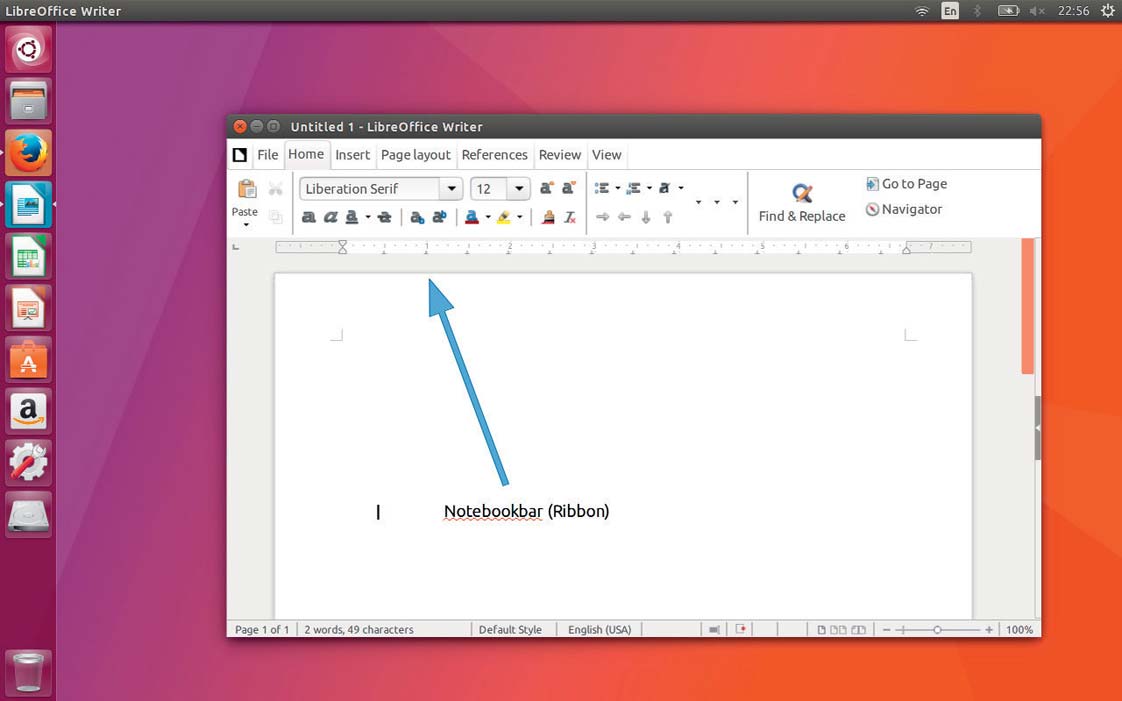Click the Go to Page icon
This screenshot has height=701, width=1122.
872,184
